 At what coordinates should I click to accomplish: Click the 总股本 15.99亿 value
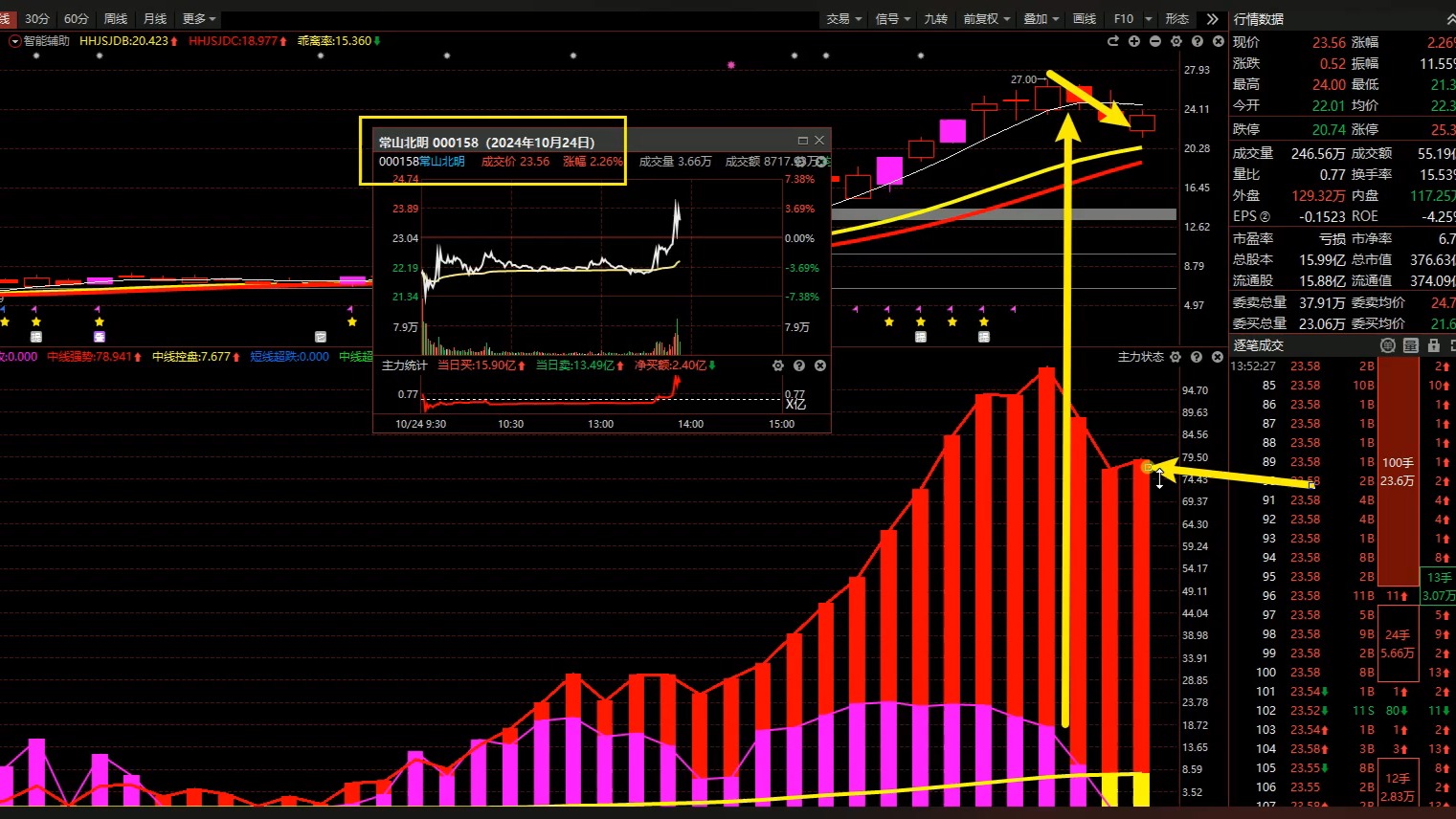(1322, 259)
